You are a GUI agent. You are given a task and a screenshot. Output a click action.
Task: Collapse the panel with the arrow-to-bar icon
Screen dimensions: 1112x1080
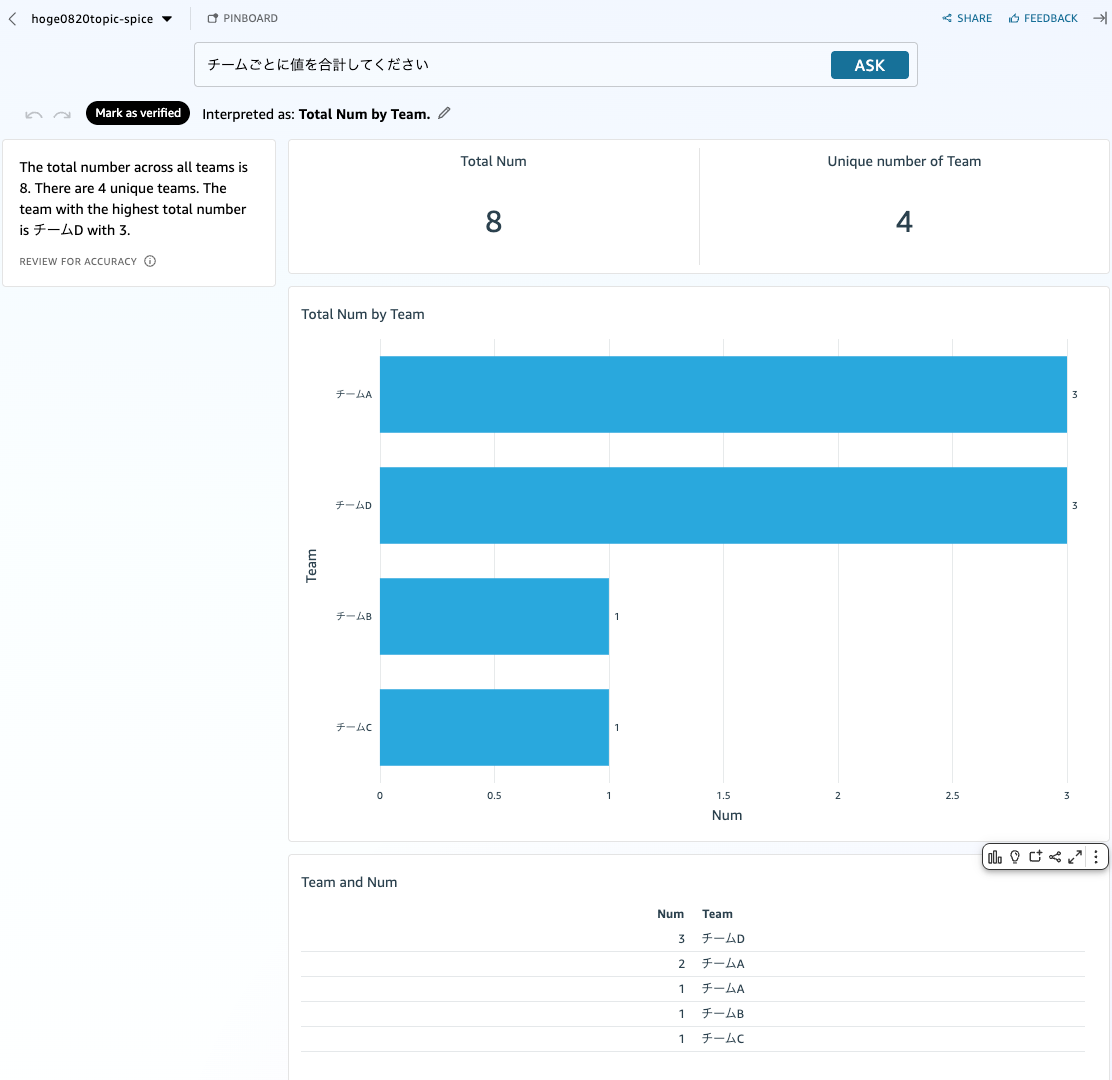[x=1100, y=18]
